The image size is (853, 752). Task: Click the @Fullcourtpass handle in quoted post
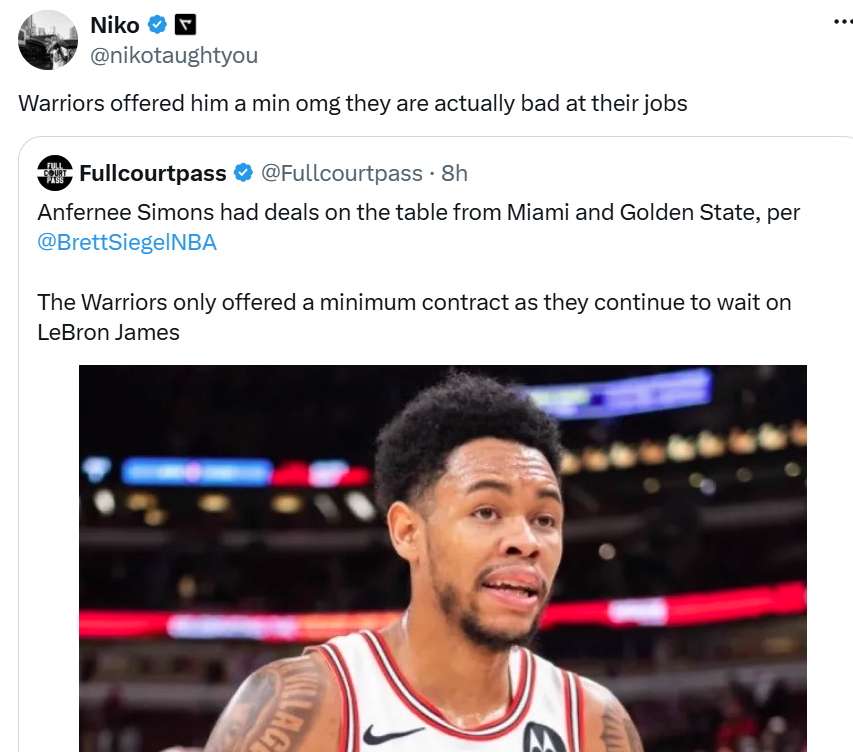point(342,173)
